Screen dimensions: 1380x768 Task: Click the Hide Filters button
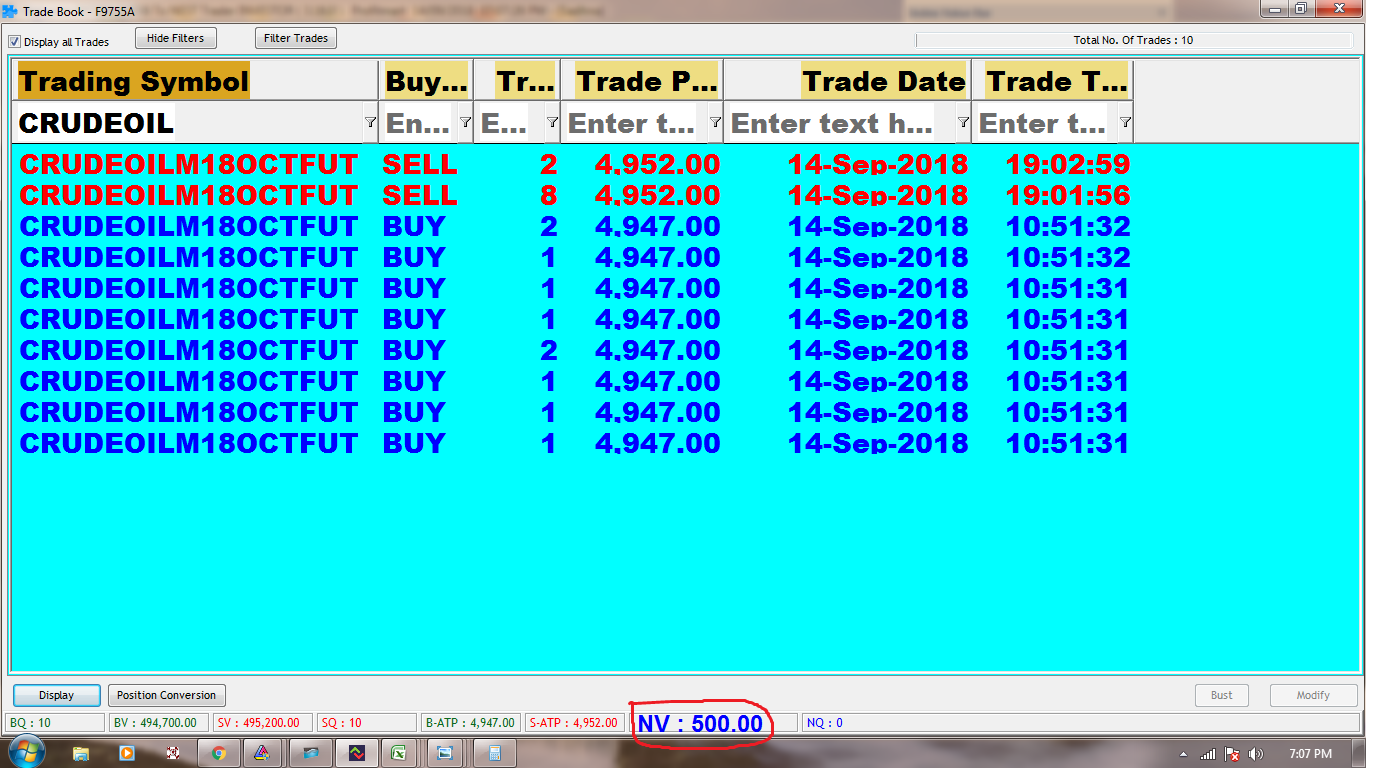[x=175, y=38]
